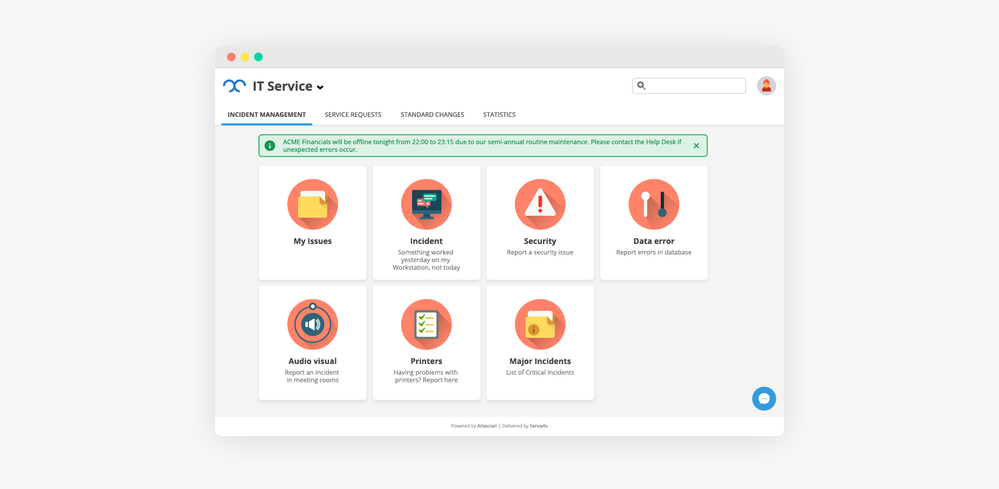Viewport: 999px width, 489px height.
Task: Click the green window maximize button
Action: (x=258, y=57)
